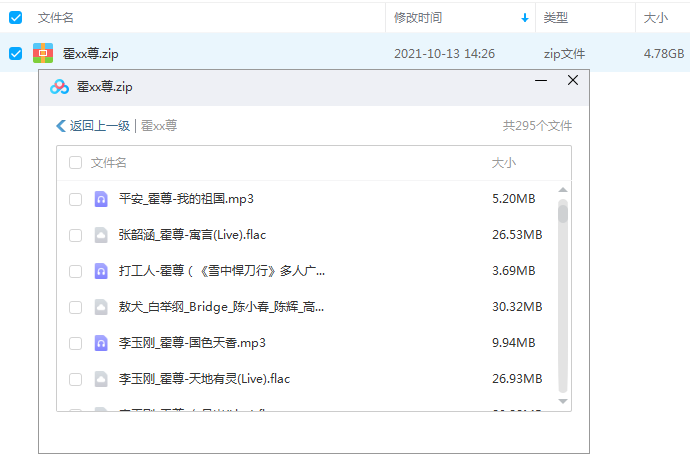Viewport: 690px width, 469px height.
Task: Click the zip archive icon for 霍xx尊.zip
Action: 43,54
